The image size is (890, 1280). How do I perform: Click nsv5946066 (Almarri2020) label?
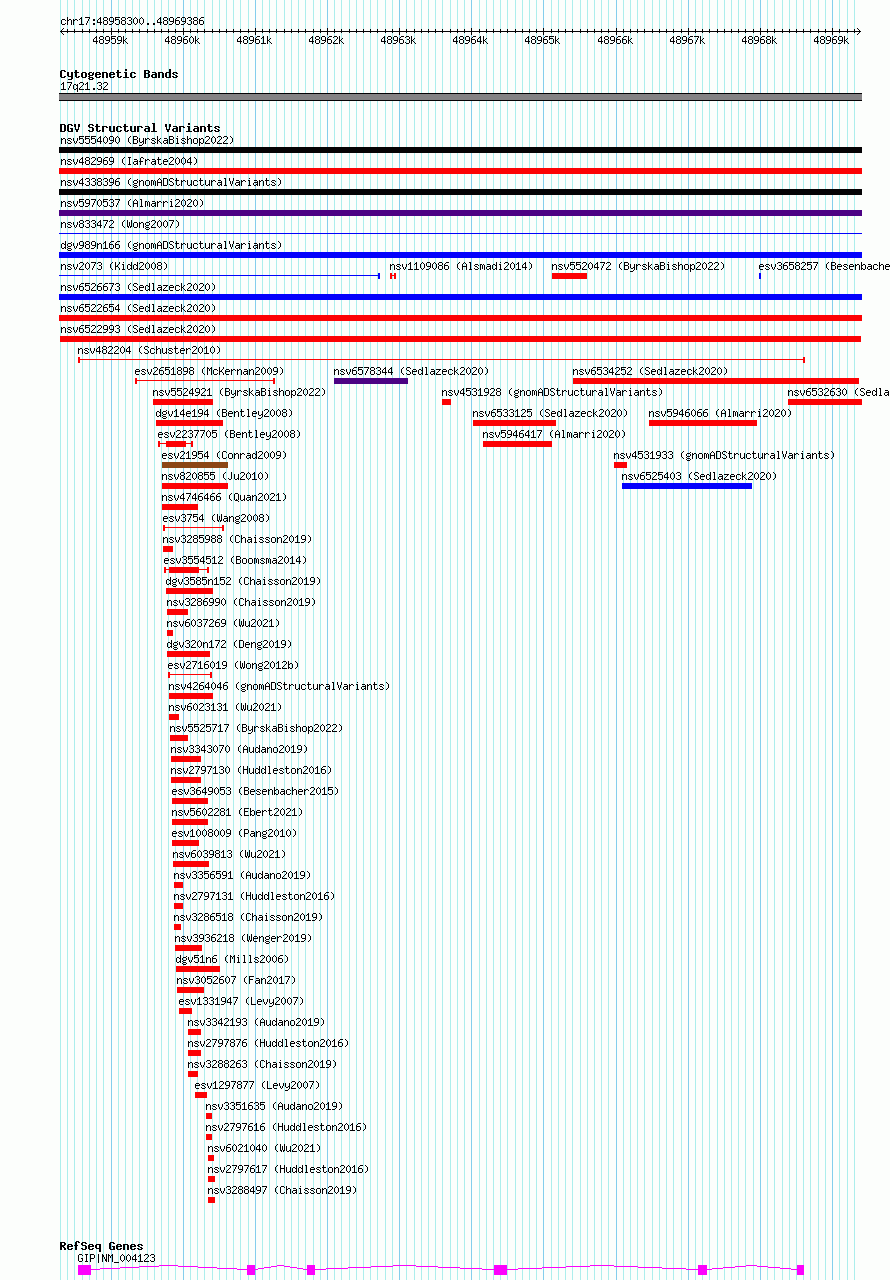tap(721, 413)
